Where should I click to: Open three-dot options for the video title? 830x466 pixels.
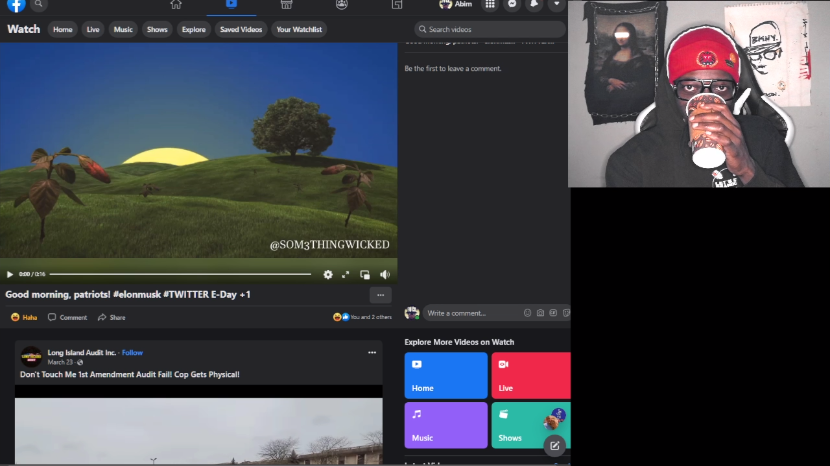coord(380,295)
